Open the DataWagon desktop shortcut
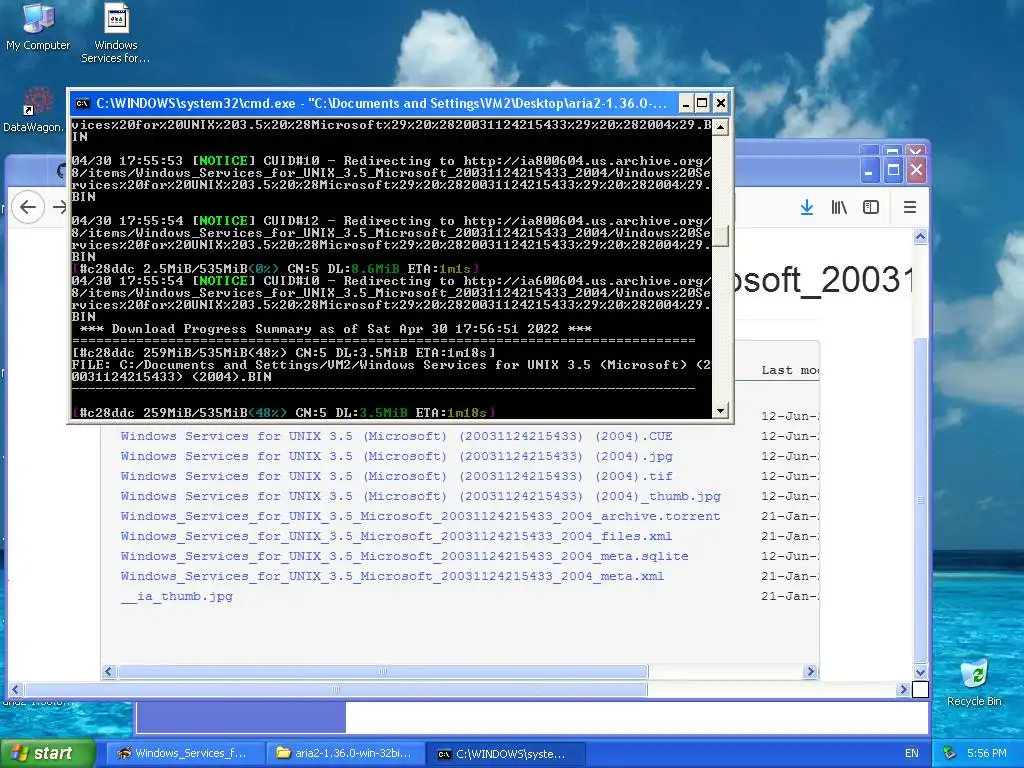 [33, 110]
